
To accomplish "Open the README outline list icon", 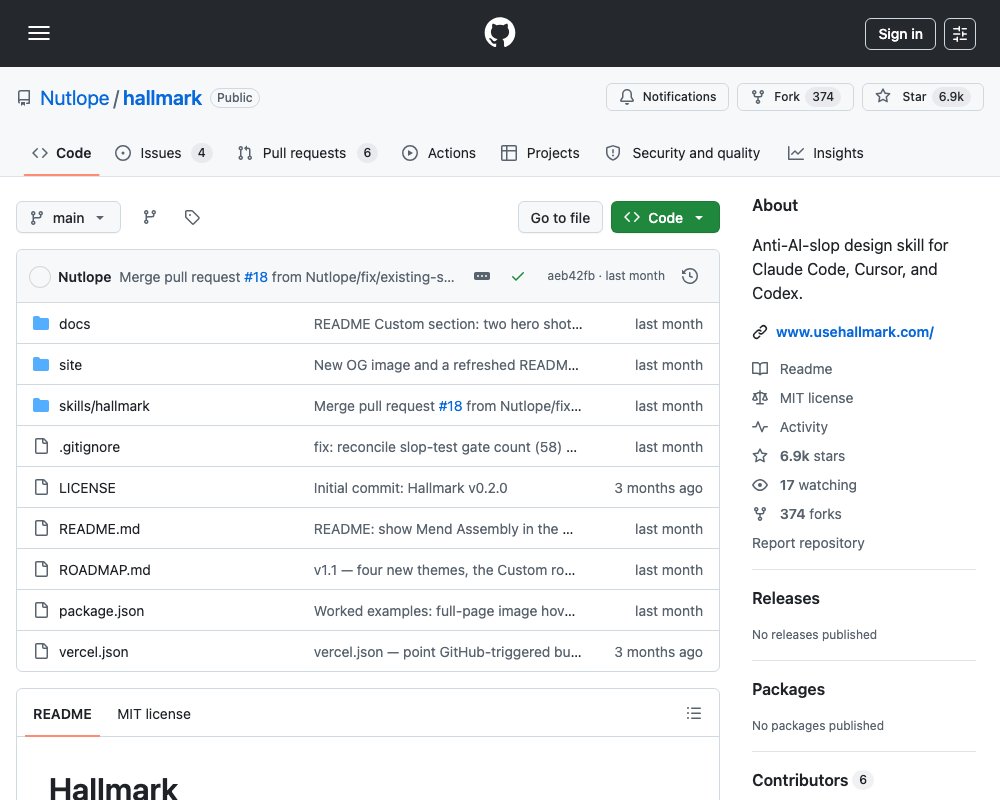I will pos(694,713).
